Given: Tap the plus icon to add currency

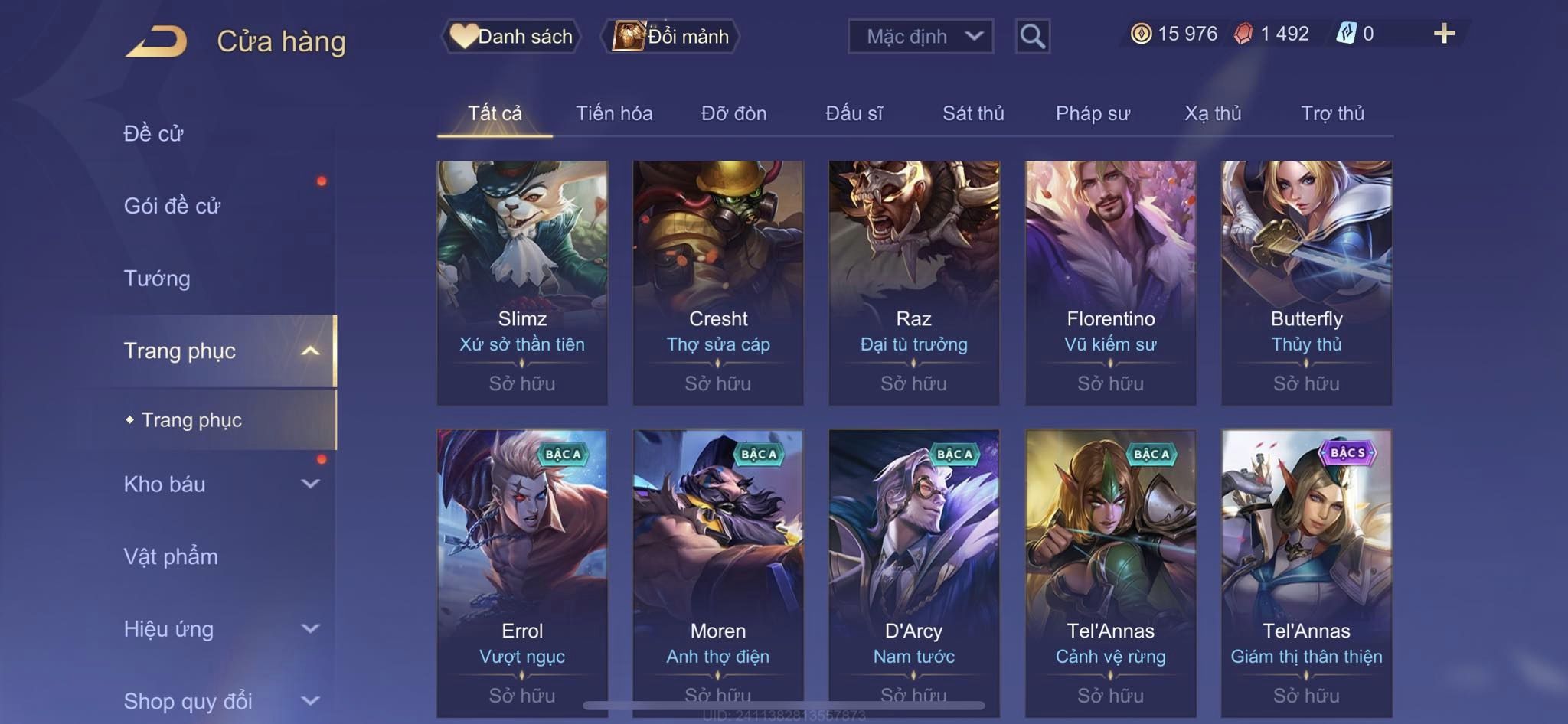Looking at the screenshot, I should pyautogui.click(x=1444, y=34).
